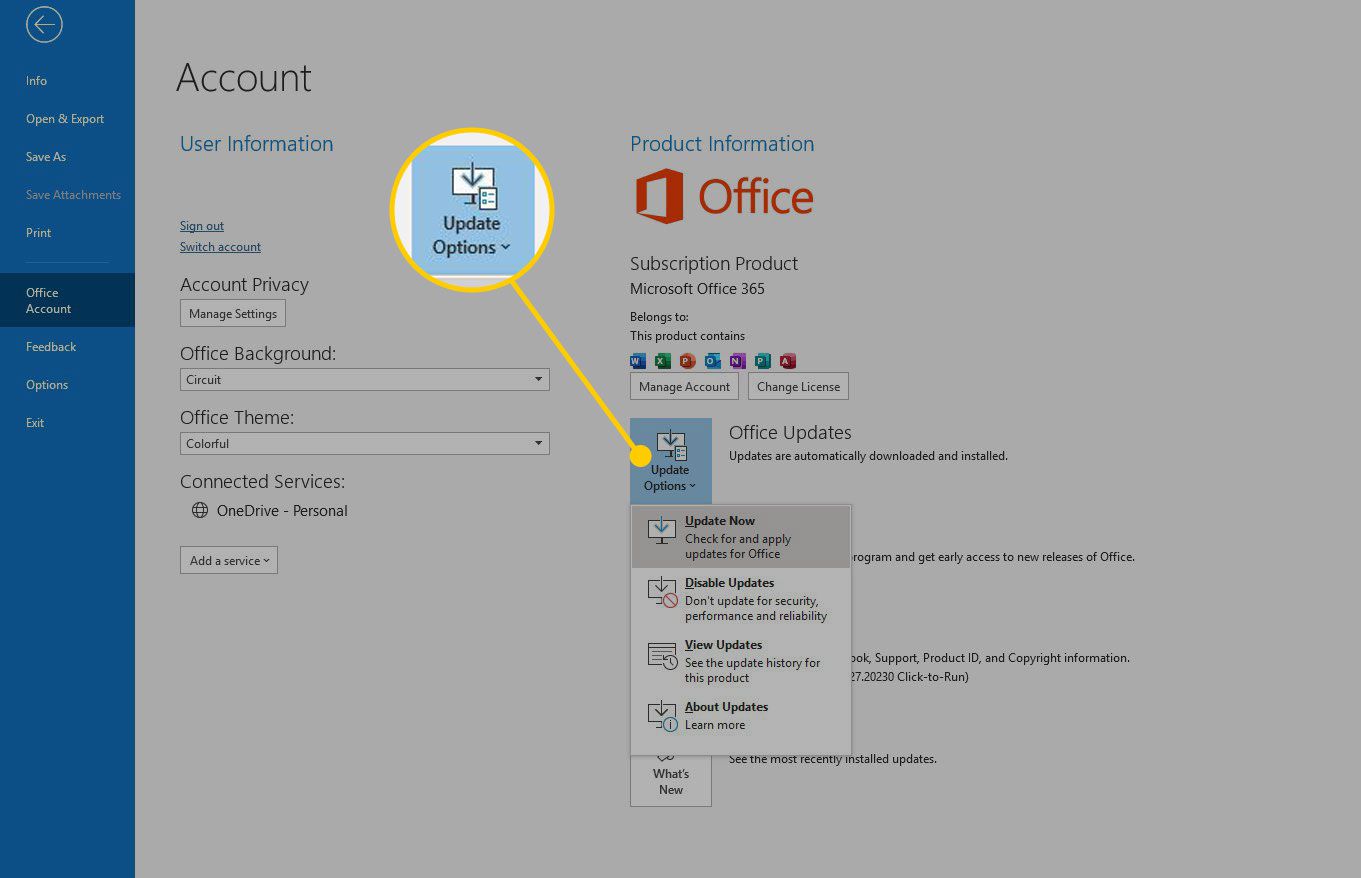Select Disable Updates from the menu
The image size is (1361, 878).
741,599
